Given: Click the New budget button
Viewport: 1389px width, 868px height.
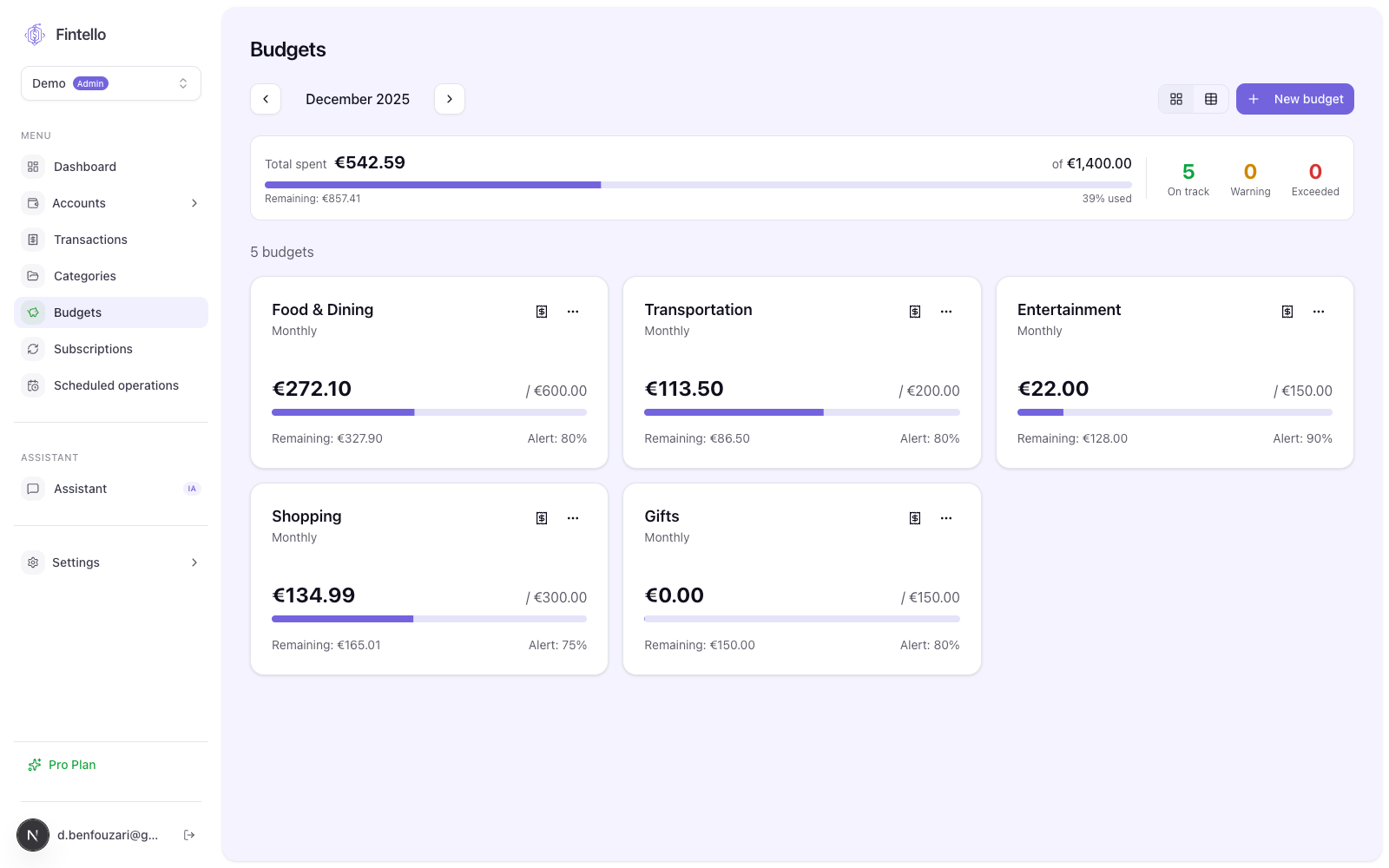Looking at the screenshot, I should coord(1294,99).
